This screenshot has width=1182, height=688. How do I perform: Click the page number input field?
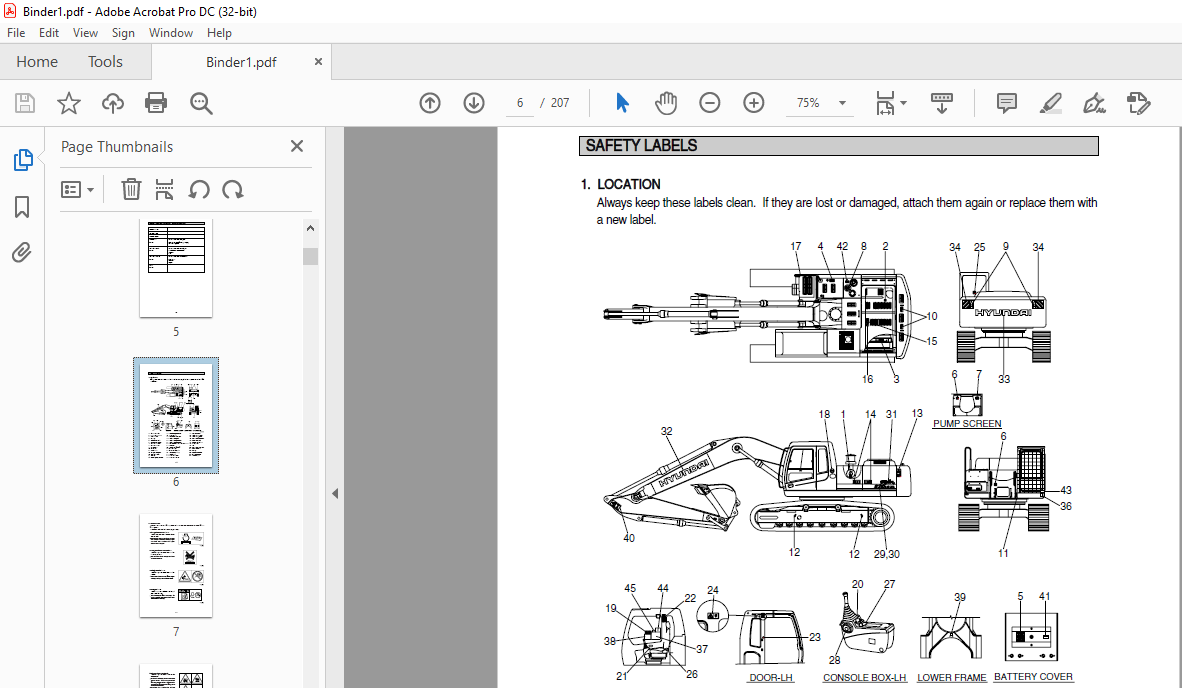[x=519, y=103]
